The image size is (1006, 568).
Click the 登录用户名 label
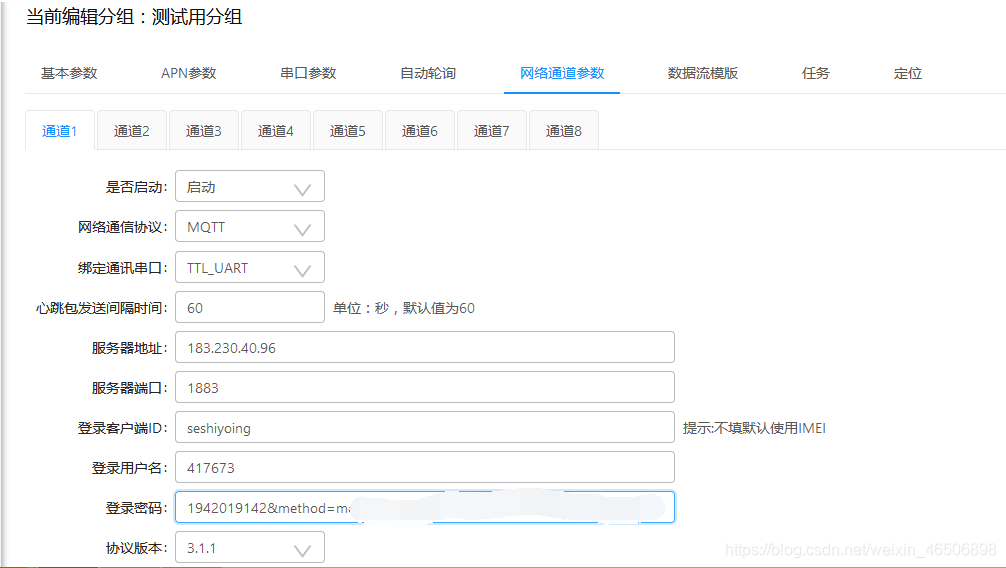pyautogui.click(x=129, y=468)
